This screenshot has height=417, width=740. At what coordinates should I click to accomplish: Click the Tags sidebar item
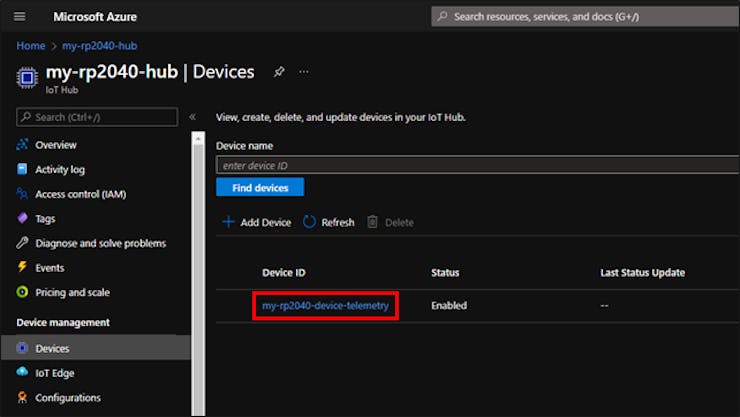[45, 219]
